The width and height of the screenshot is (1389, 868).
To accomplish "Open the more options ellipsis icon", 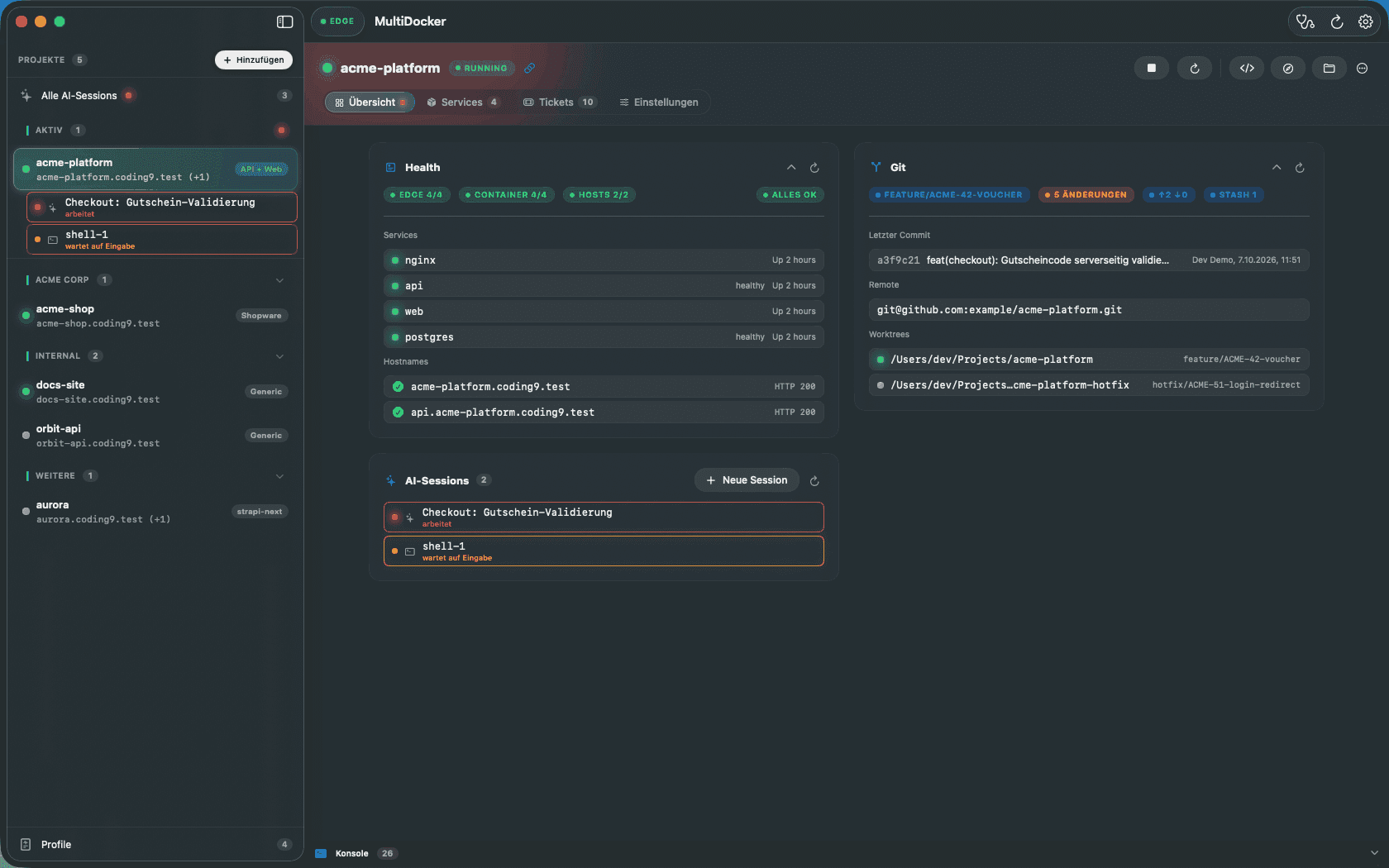I will coord(1363,68).
